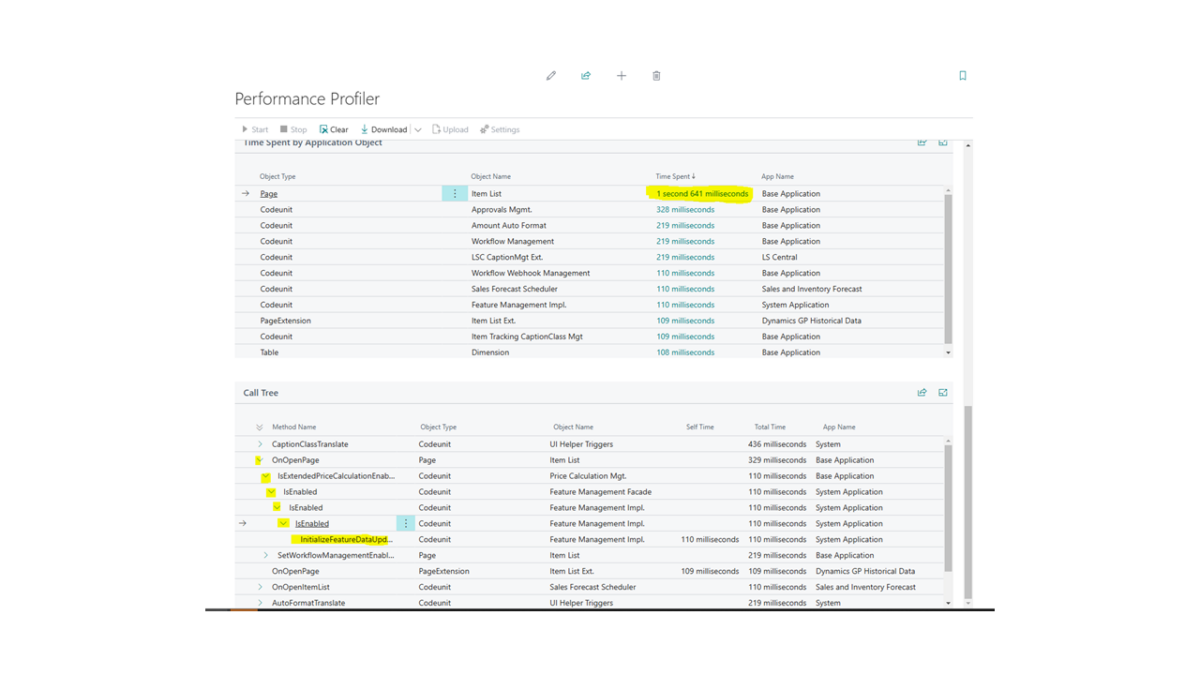Click the bookmark icon at top right
Screen dimensions: 1200x675
coord(962,75)
